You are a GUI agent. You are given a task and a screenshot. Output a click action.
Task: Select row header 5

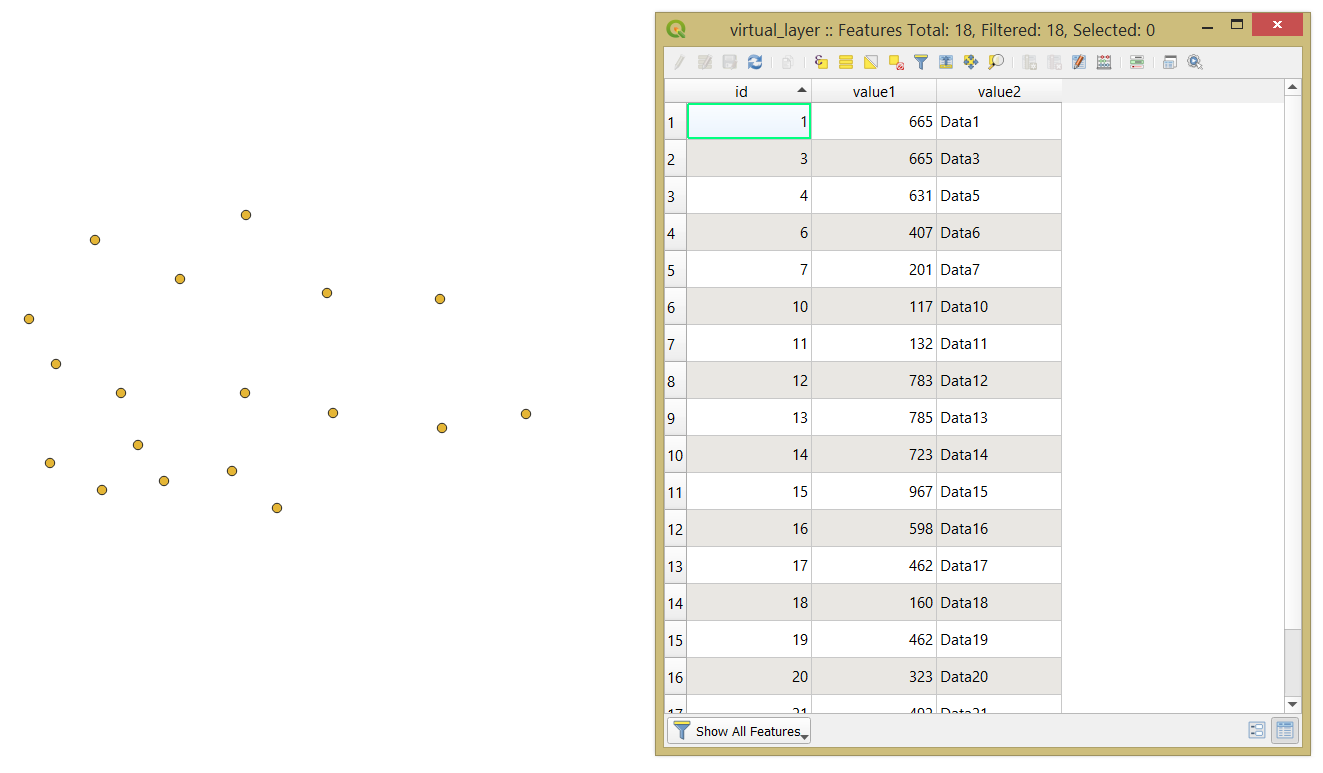point(675,270)
